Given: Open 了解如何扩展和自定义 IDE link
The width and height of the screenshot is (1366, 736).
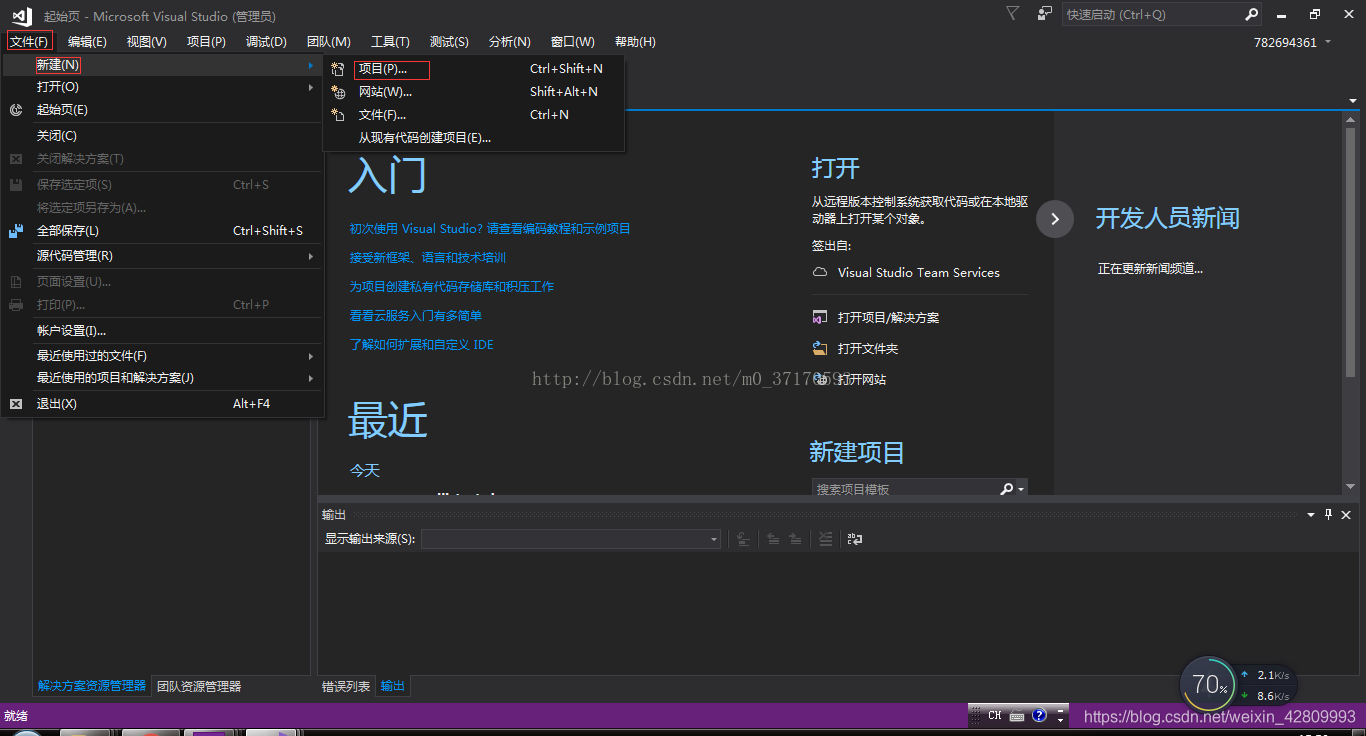Looking at the screenshot, I should [421, 344].
